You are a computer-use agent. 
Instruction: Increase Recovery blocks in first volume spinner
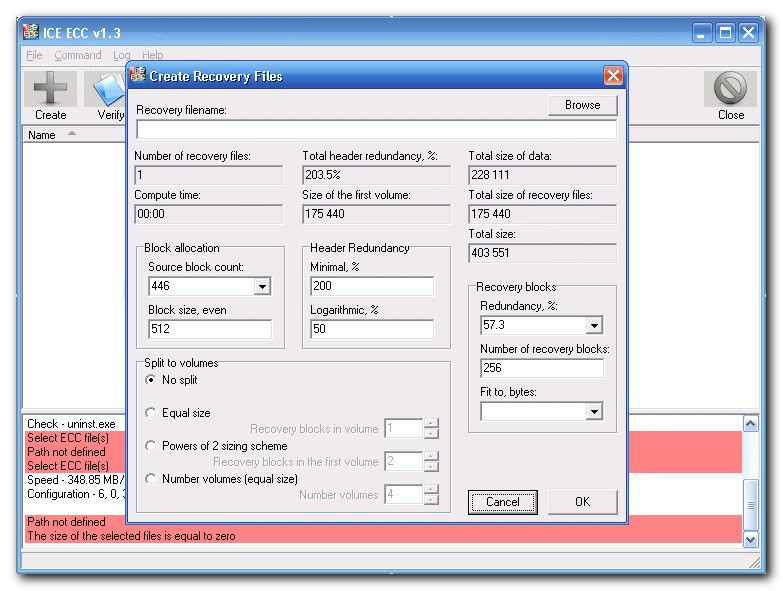tap(431, 456)
